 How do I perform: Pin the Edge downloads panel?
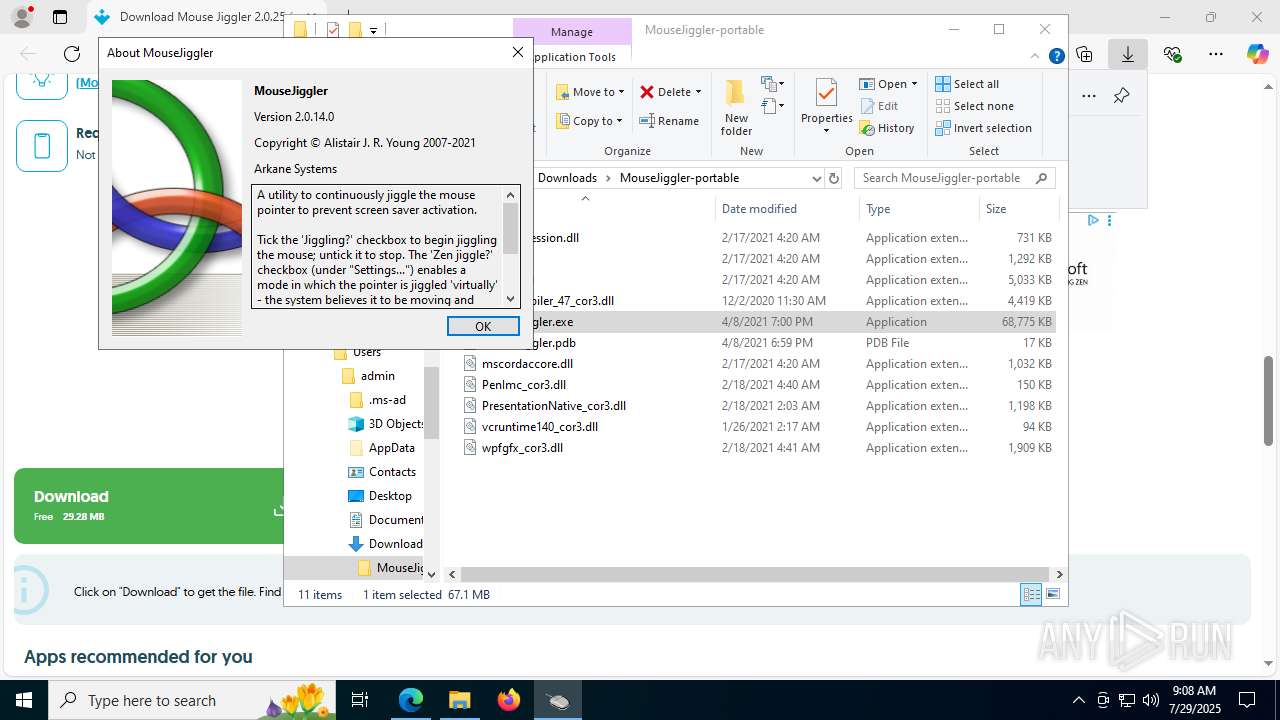1121,96
